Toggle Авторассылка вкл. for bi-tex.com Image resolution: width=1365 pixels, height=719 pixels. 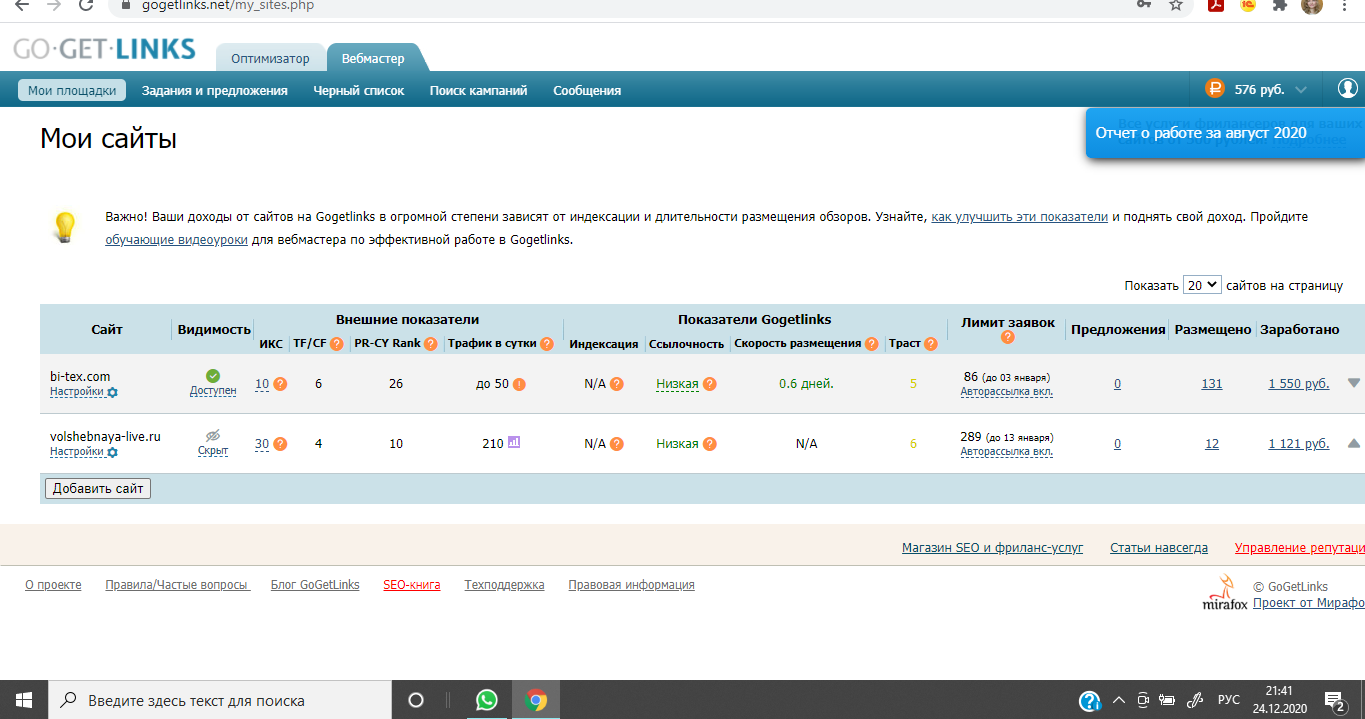pyautogui.click(x=1006, y=392)
